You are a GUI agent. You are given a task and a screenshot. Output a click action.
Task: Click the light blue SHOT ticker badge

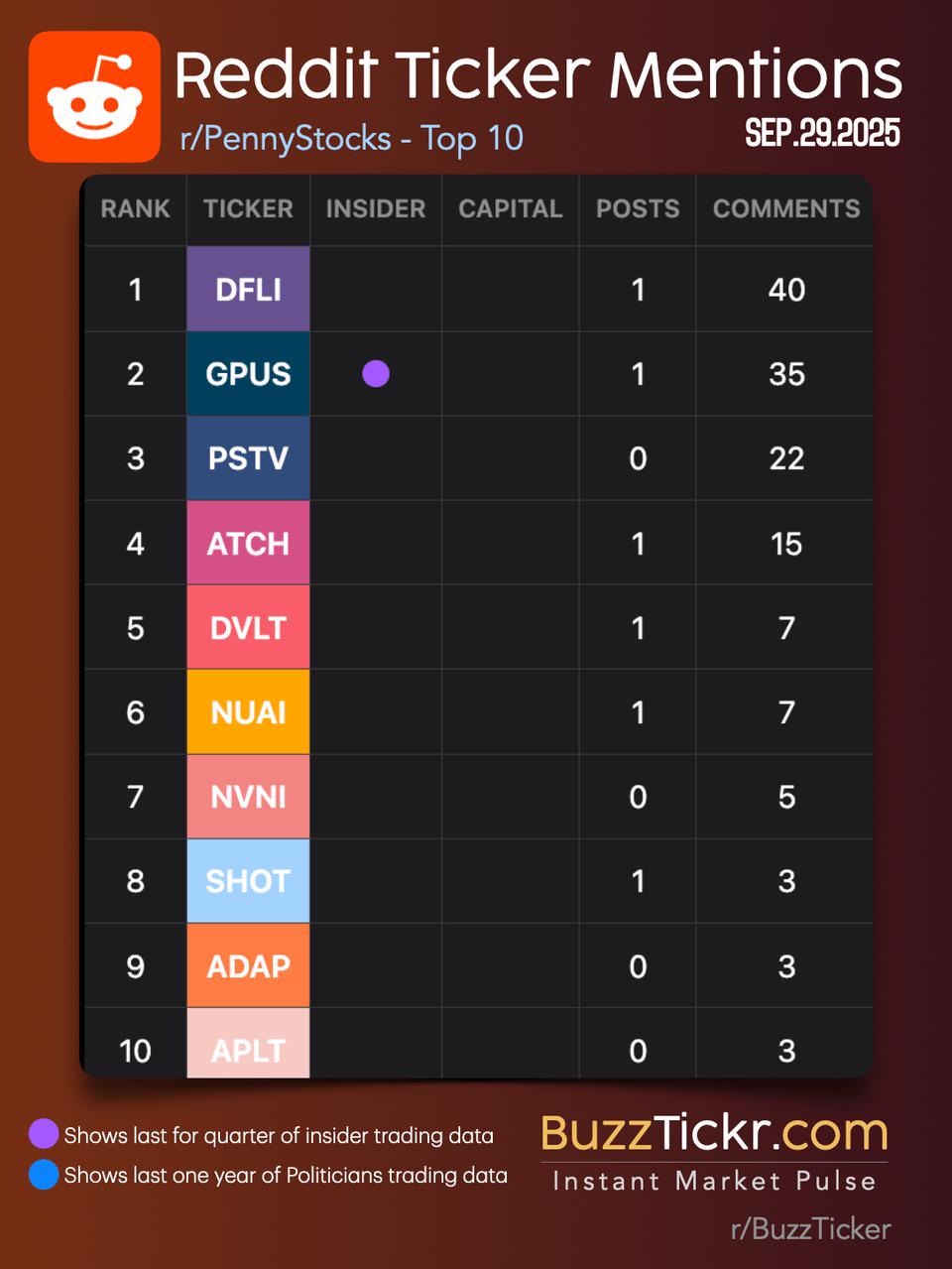(248, 881)
